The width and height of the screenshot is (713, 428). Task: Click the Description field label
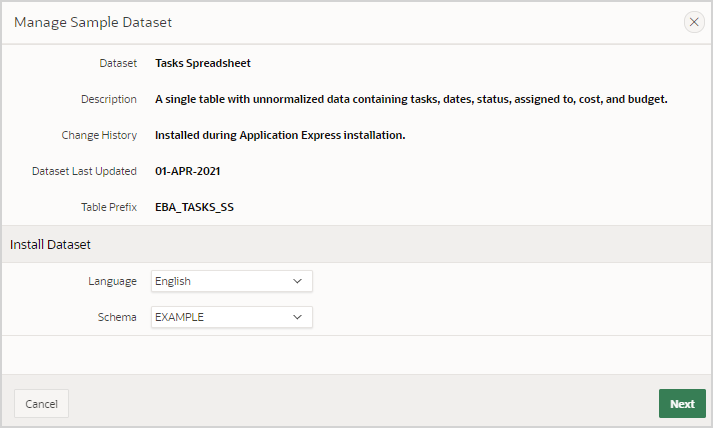[x=109, y=99]
